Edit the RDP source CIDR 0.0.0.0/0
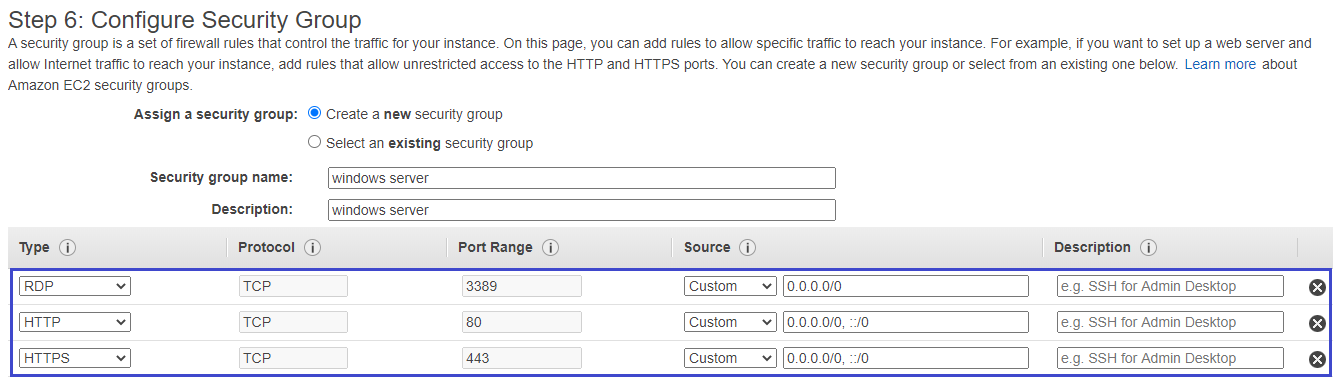1333x380 pixels. pyautogui.click(x=906, y=286)
